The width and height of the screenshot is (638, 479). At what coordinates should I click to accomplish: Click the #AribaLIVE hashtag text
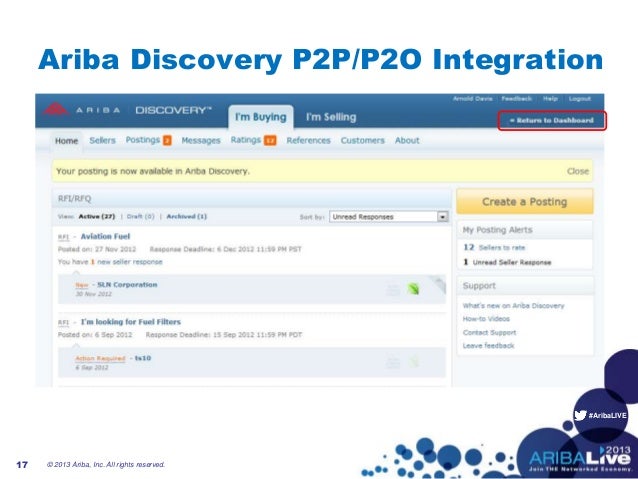coord(607,416)
